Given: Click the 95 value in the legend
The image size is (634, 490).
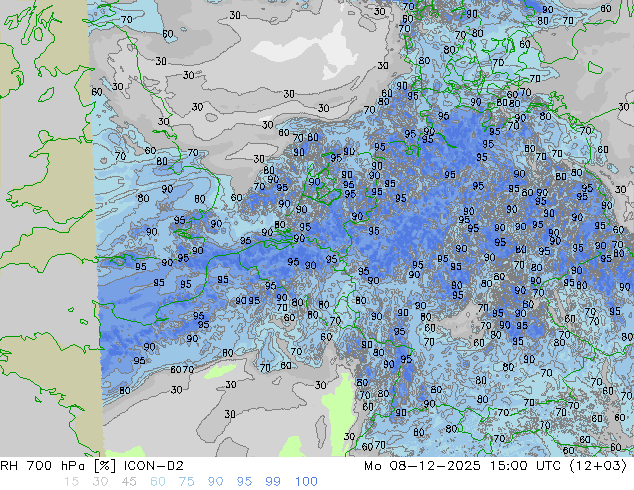Looking at the screenshot, I should coord(244,482).
